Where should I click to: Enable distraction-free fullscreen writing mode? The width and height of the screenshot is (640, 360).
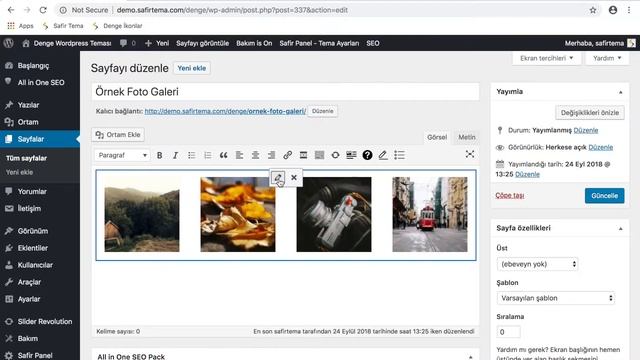click(x=470, y=154)
